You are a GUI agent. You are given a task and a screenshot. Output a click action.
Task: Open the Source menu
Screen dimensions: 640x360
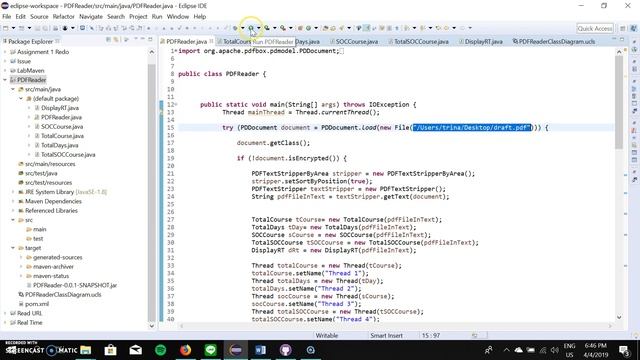click(39, 17)
